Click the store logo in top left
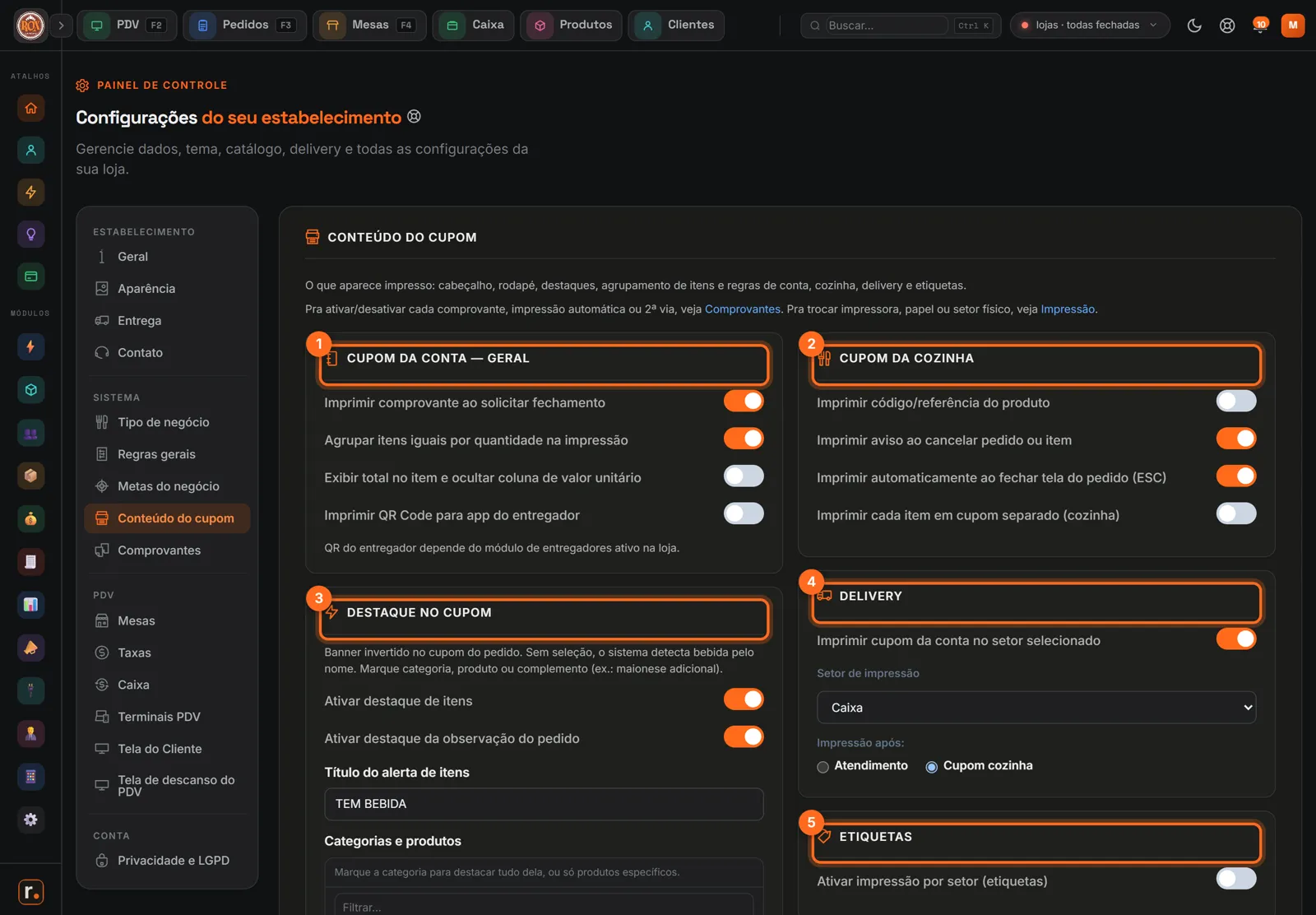This screenshot has width=1316, height=915. pyautogui.click(x=30, y=26)
